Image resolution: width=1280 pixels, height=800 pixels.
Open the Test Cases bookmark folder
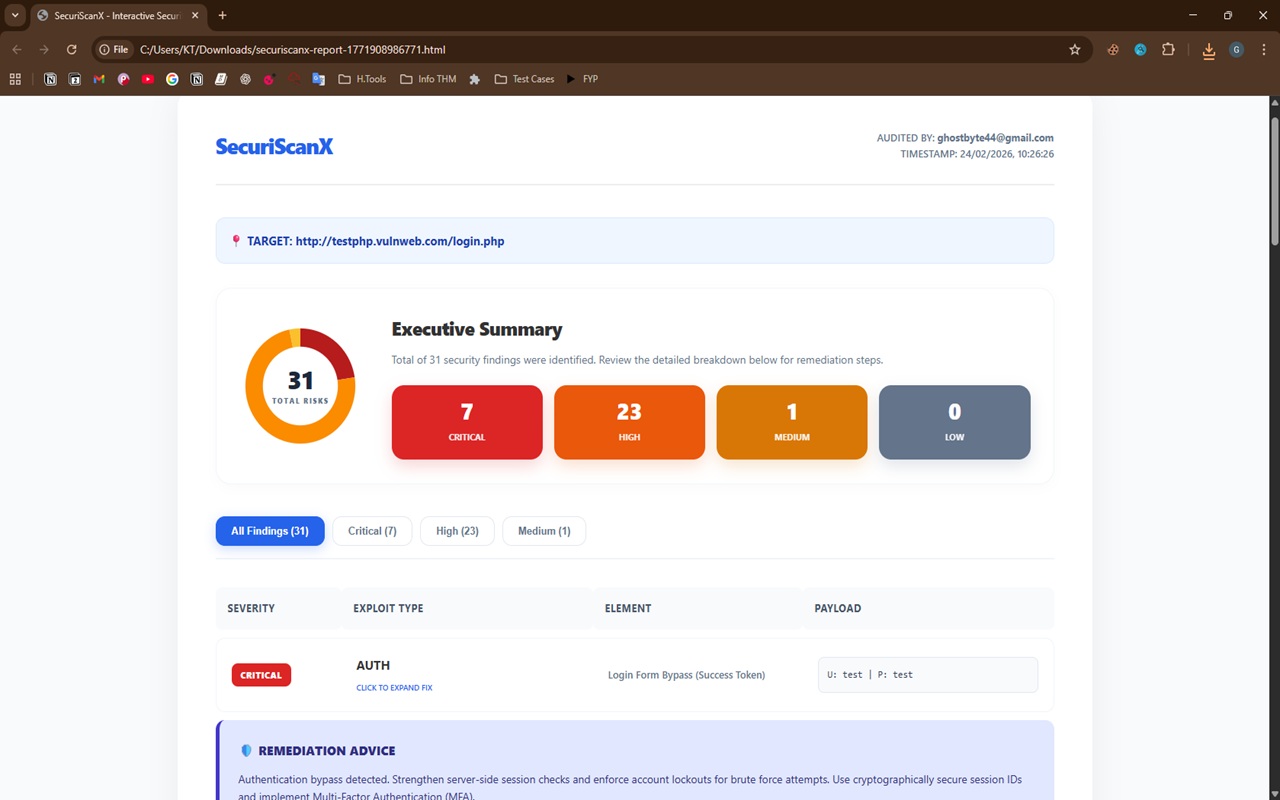[x=525, y=79]
